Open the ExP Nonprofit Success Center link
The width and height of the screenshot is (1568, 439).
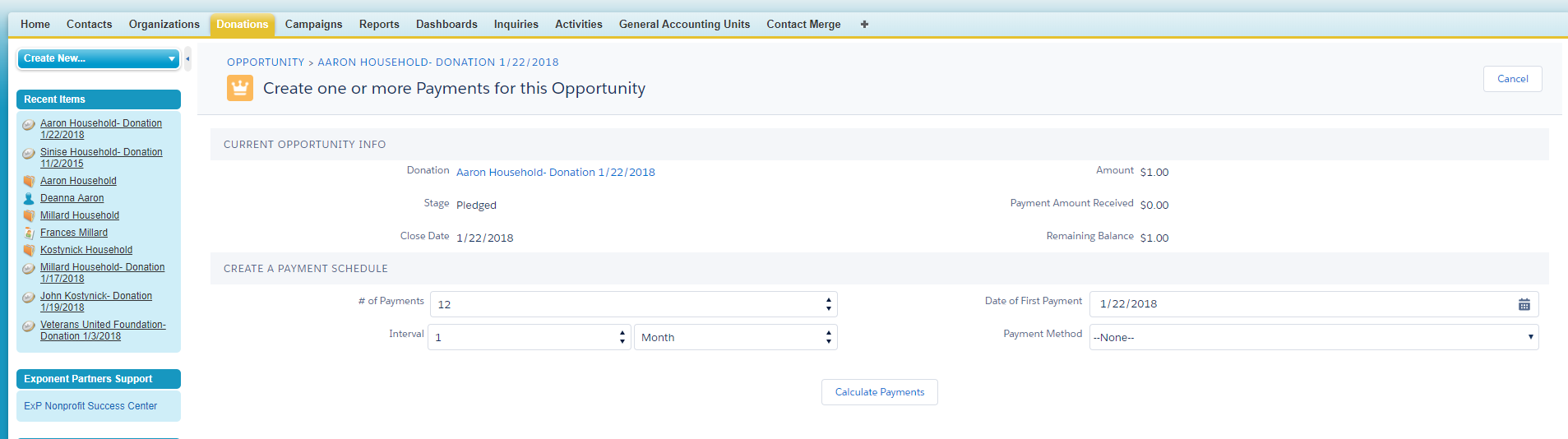click(90, 406)
